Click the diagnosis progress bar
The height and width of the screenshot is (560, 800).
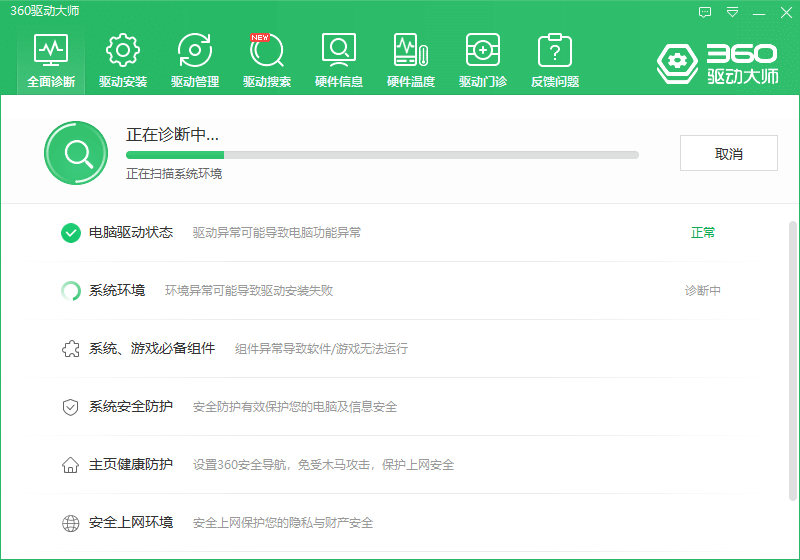tap(382, 155)
